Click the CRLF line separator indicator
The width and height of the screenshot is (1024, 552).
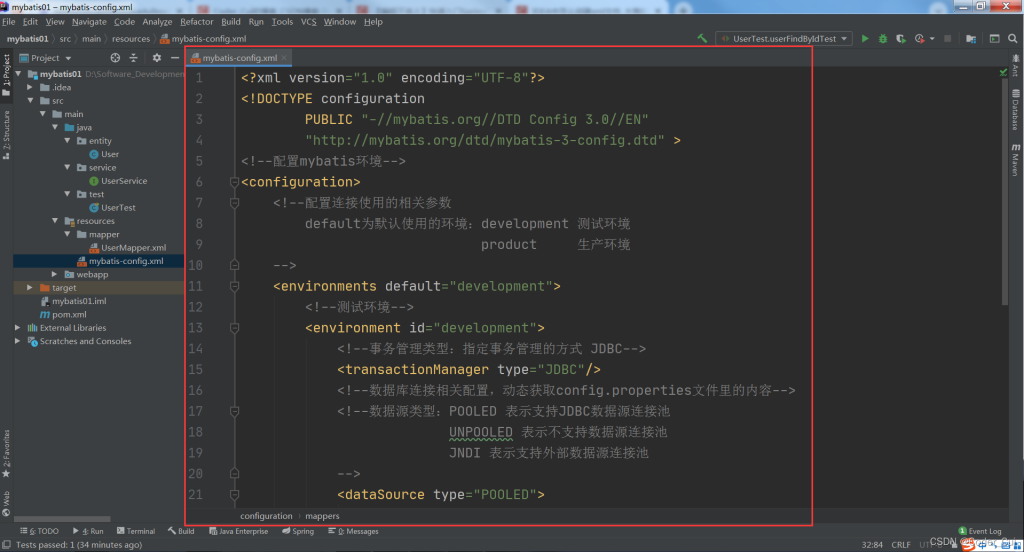[901, 545]
